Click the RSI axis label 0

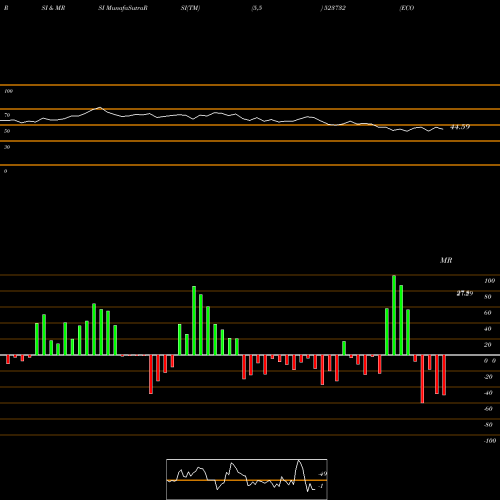pos(5,171)
